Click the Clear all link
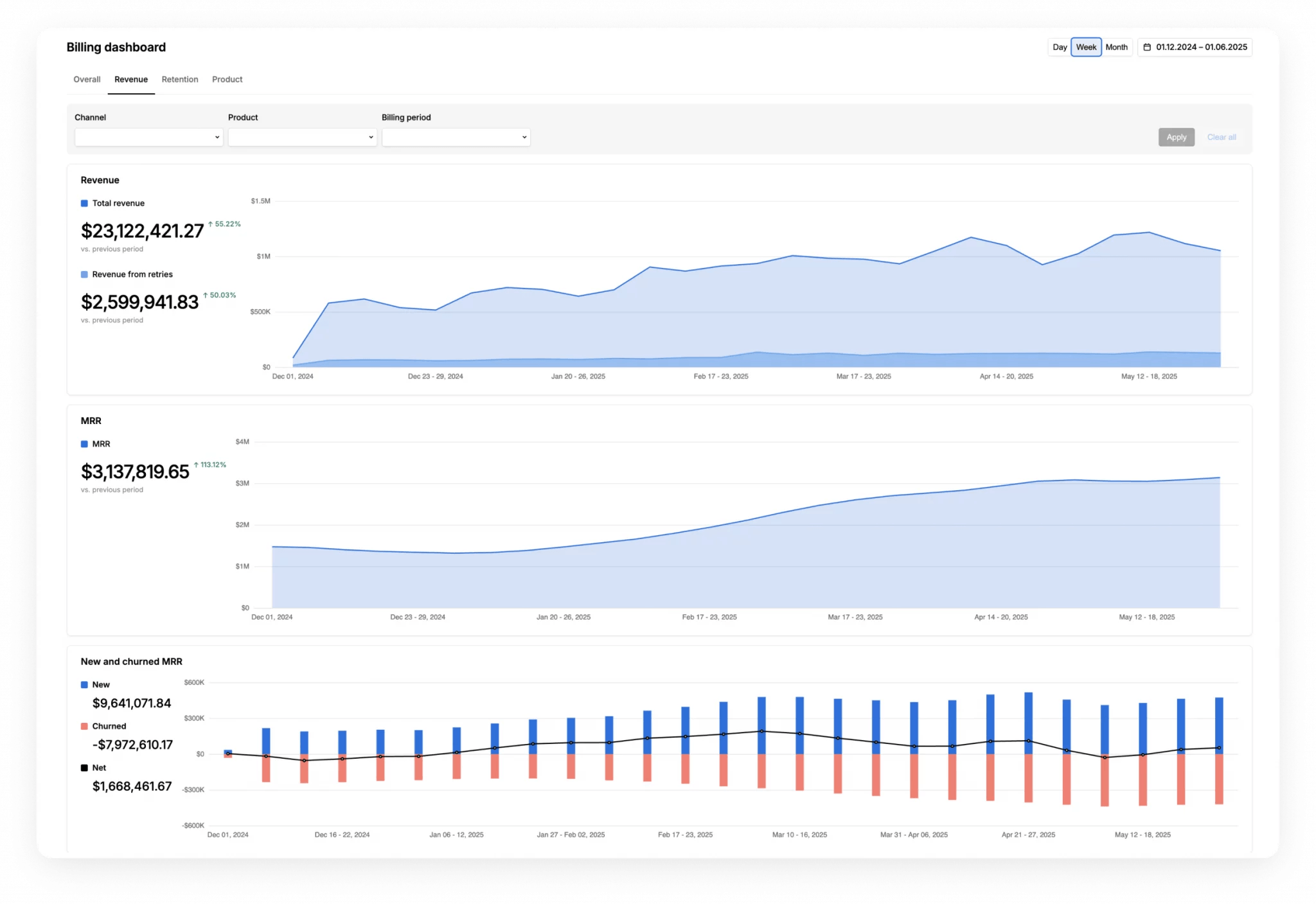Screen dimensions: 1316x904 tap(1221, 137)
